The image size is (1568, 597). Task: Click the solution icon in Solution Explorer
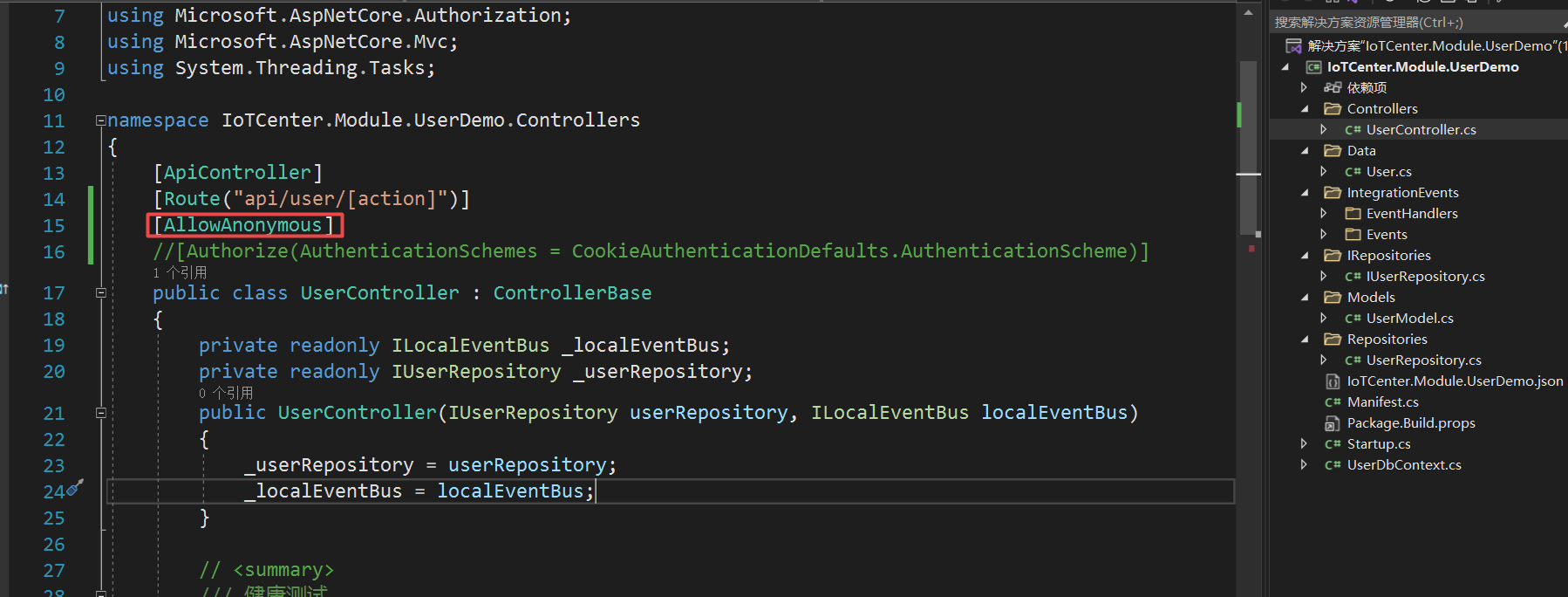point(1293,46)
